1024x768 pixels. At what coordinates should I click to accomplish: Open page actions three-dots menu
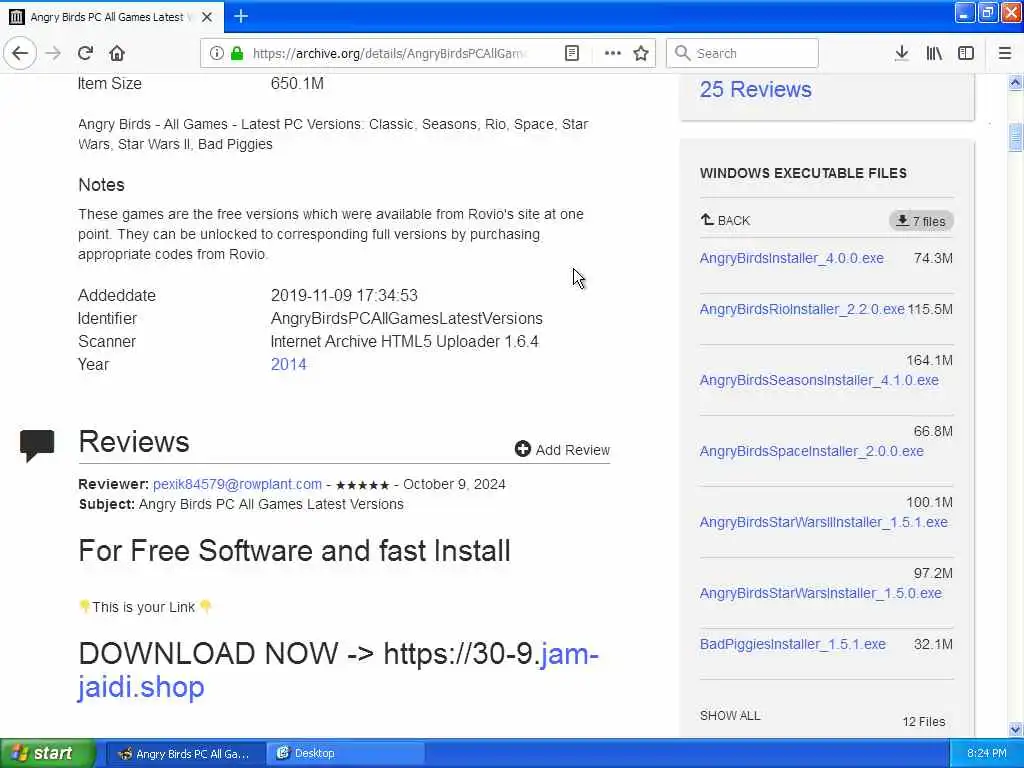click(613, 53)
